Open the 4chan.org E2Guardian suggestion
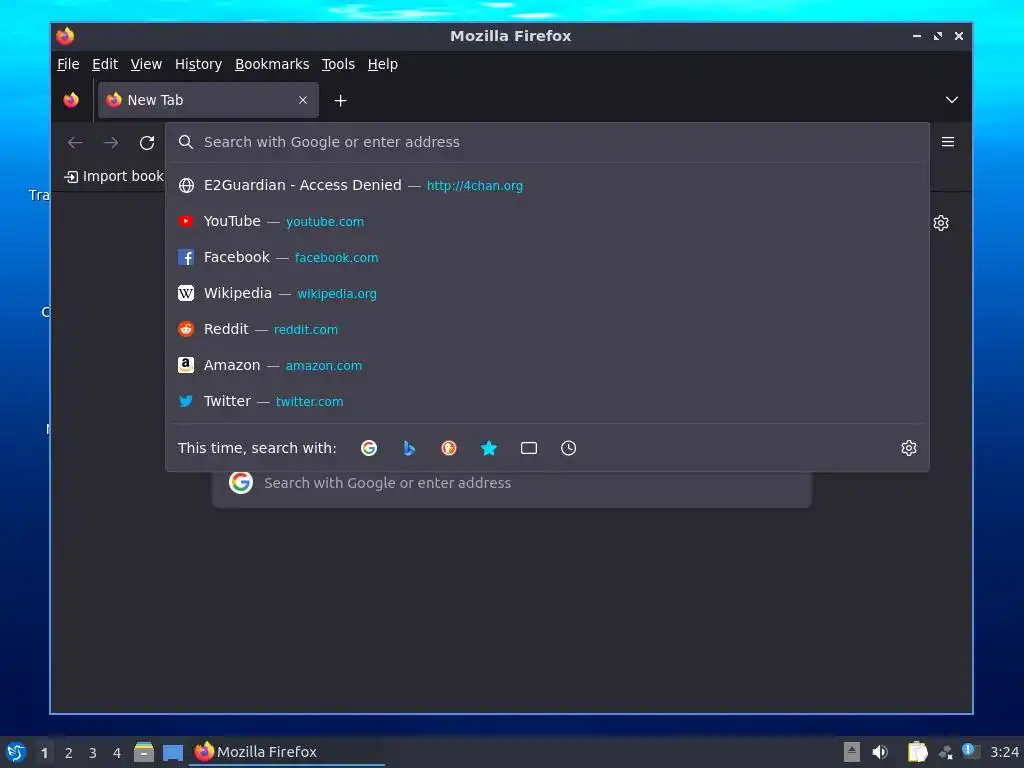1024x768 pixels. [x=547, y=185]
